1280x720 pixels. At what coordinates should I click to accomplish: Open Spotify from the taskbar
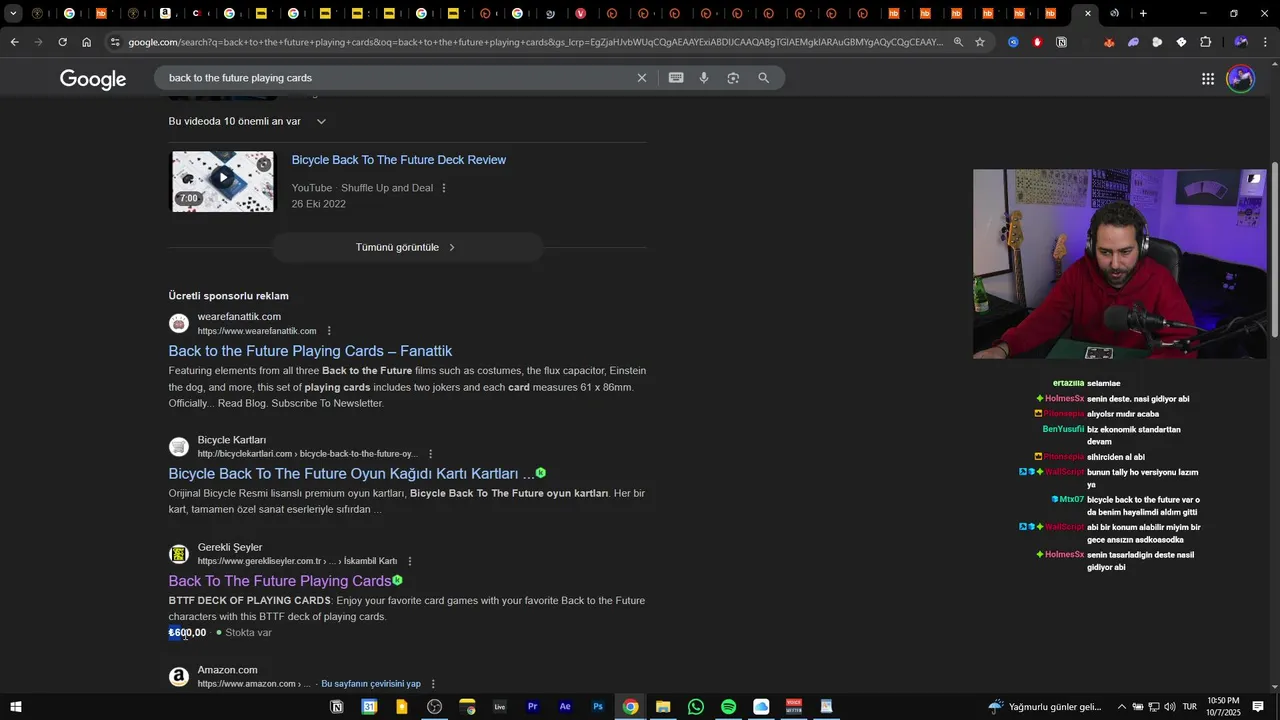pyautogui.click(x=728, y=707)
